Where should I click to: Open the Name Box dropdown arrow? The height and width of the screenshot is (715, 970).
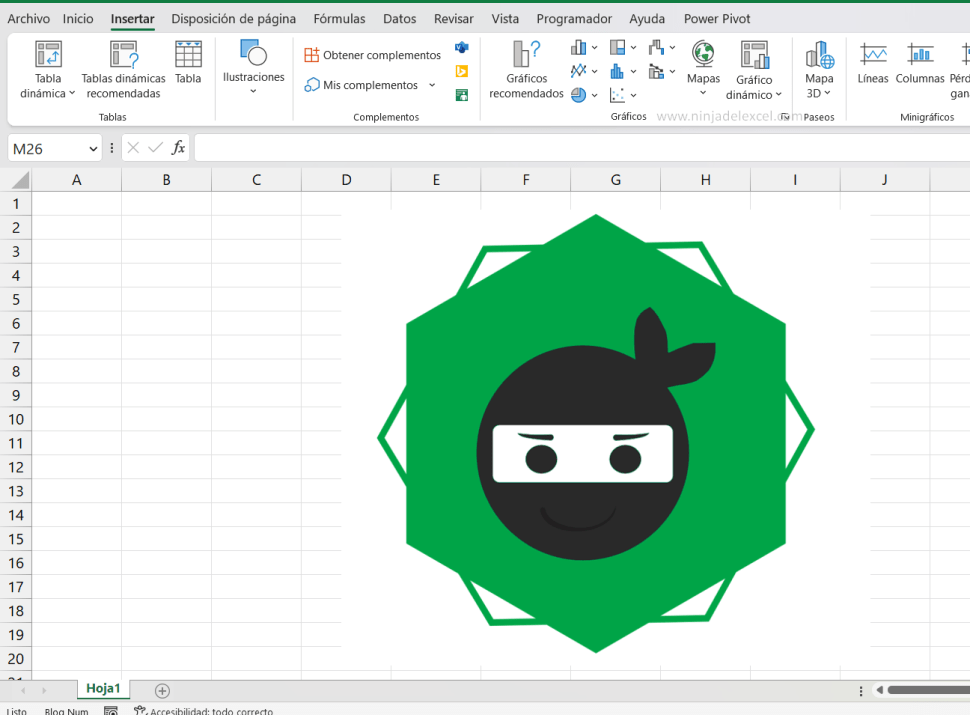pos(92,147)
